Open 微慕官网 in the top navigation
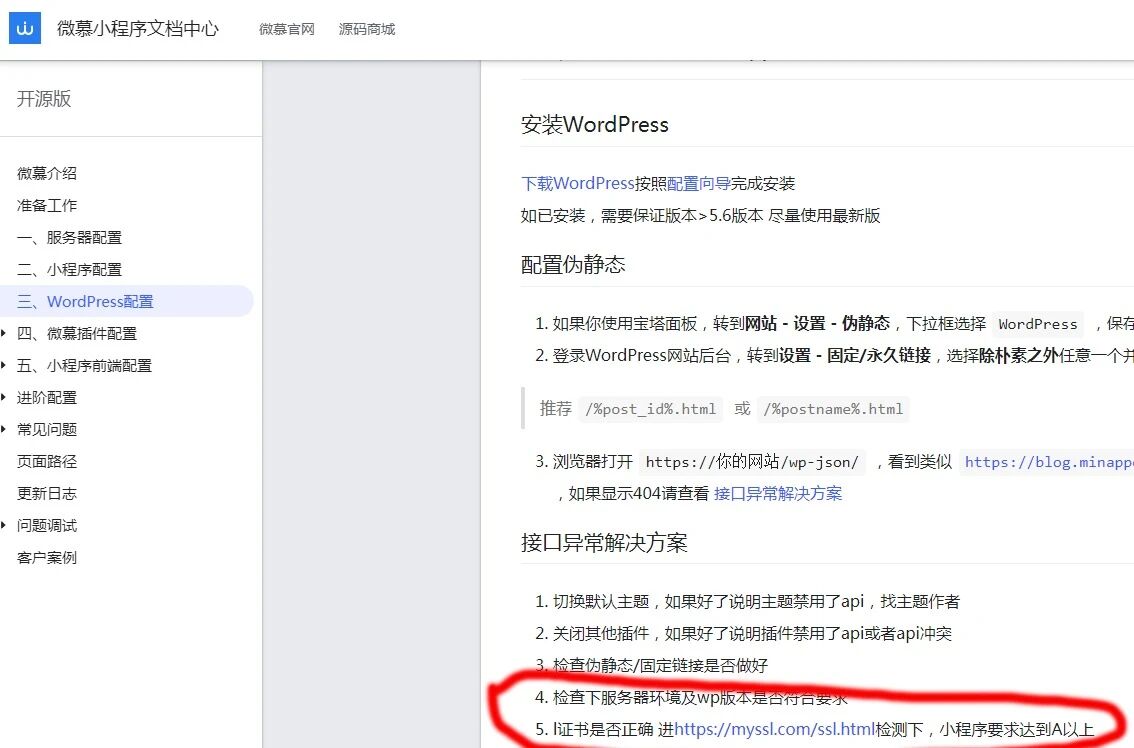The width and height of the screenshot is (1134, 748). (x=287, y=29)
